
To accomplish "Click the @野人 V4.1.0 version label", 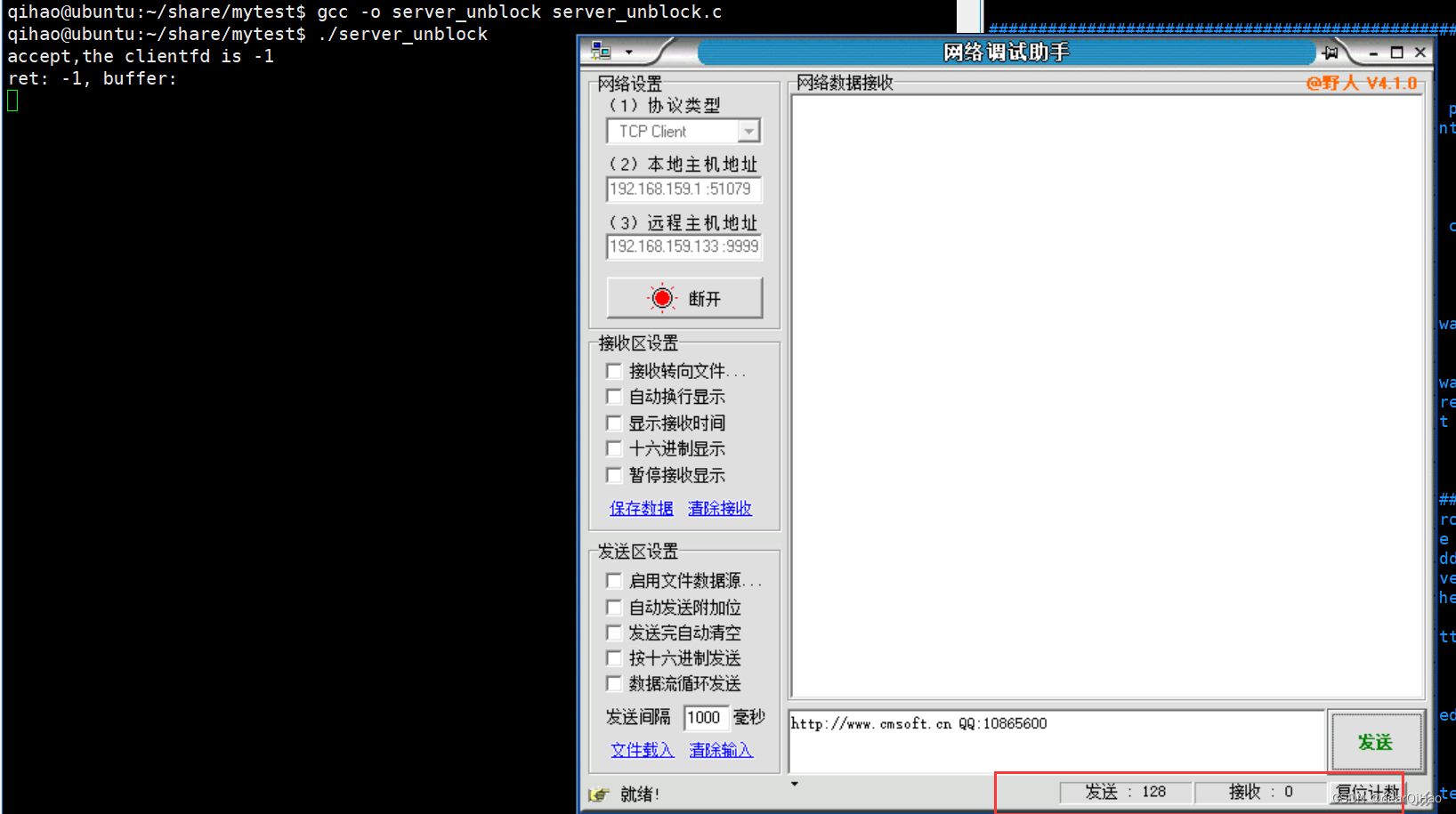I will [1362, 84].
